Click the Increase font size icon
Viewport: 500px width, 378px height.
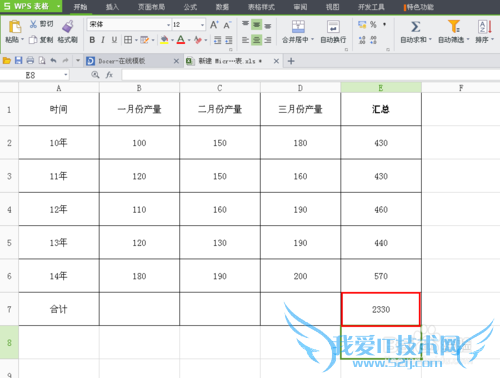tap(214, 25)
